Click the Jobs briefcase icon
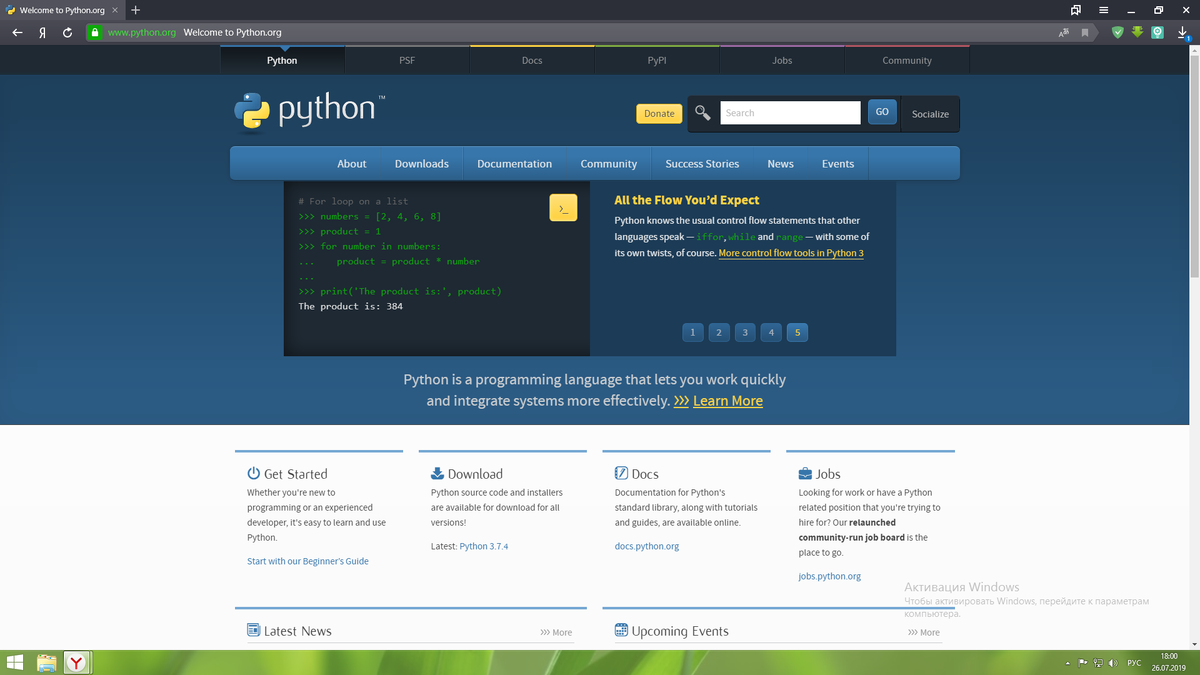 pos(806,472)
